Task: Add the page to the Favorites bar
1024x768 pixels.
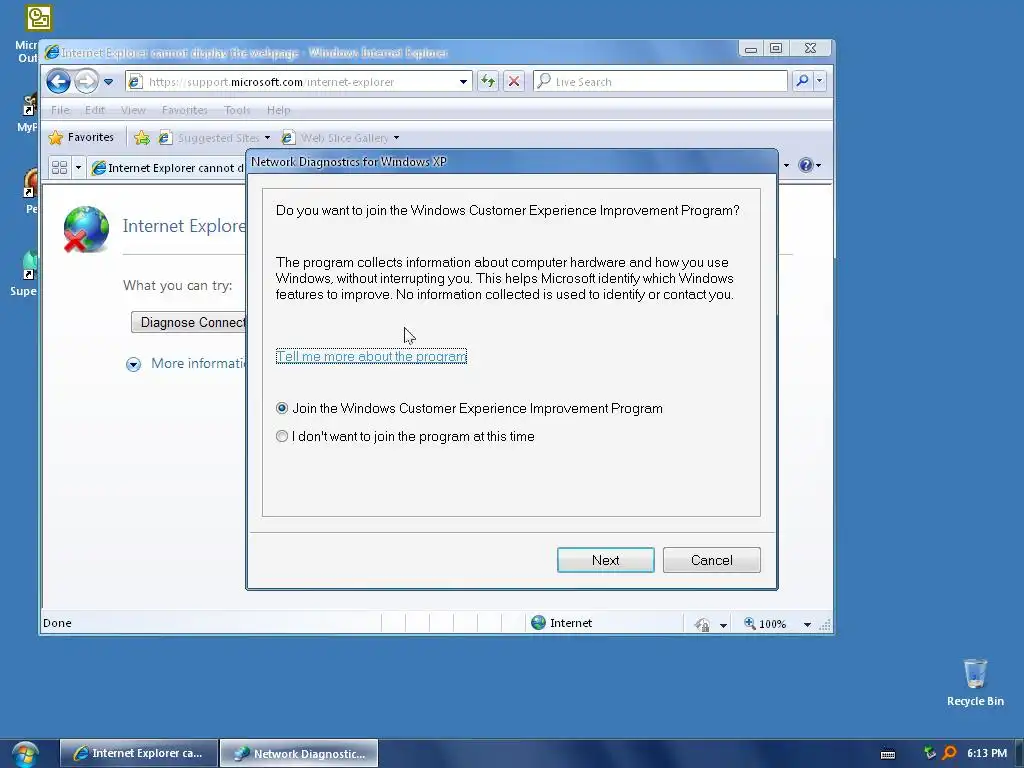Action: coord(142,138)
